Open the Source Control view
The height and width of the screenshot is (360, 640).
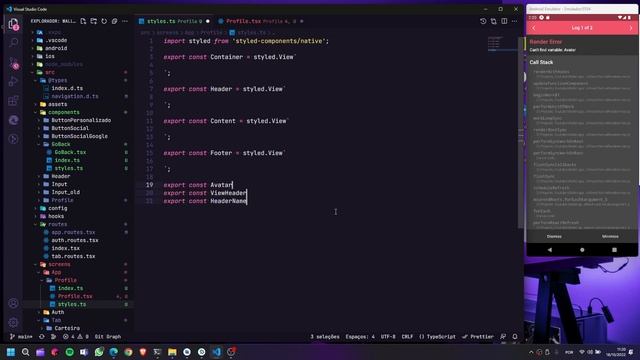(x=13, y=62)
